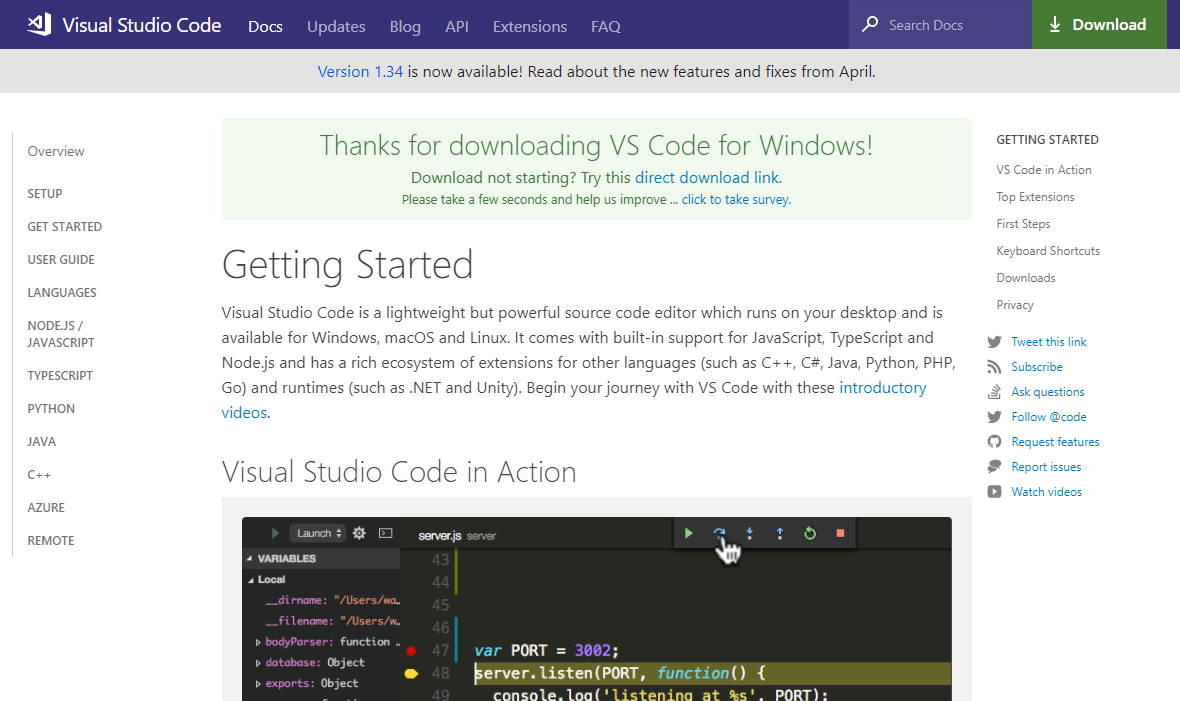Collapse the VARIABLES section
Viewport: 1180px width, 701px height.
click(x=249, y=559)
